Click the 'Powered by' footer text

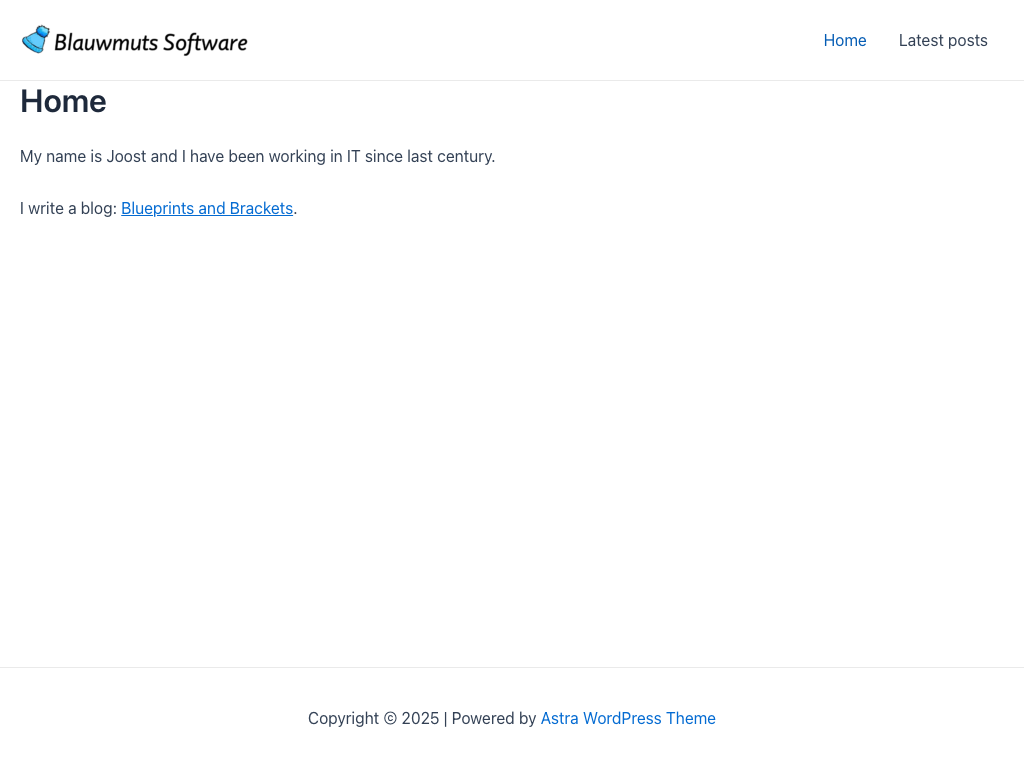click(x=494, y=718)
